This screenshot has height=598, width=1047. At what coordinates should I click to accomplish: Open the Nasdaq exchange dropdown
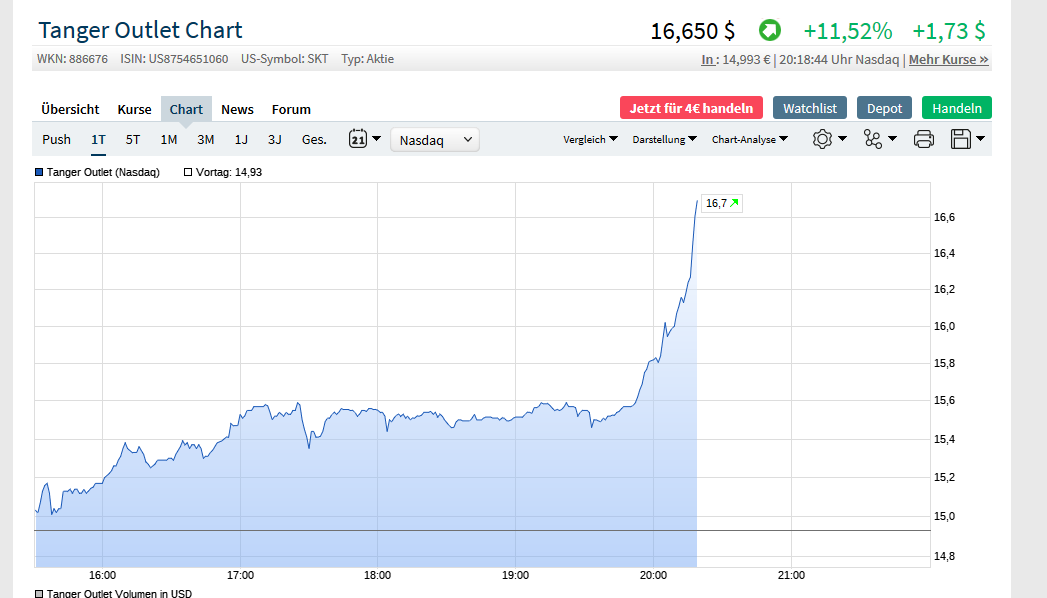pyautogui.click(x=434, y=140)
